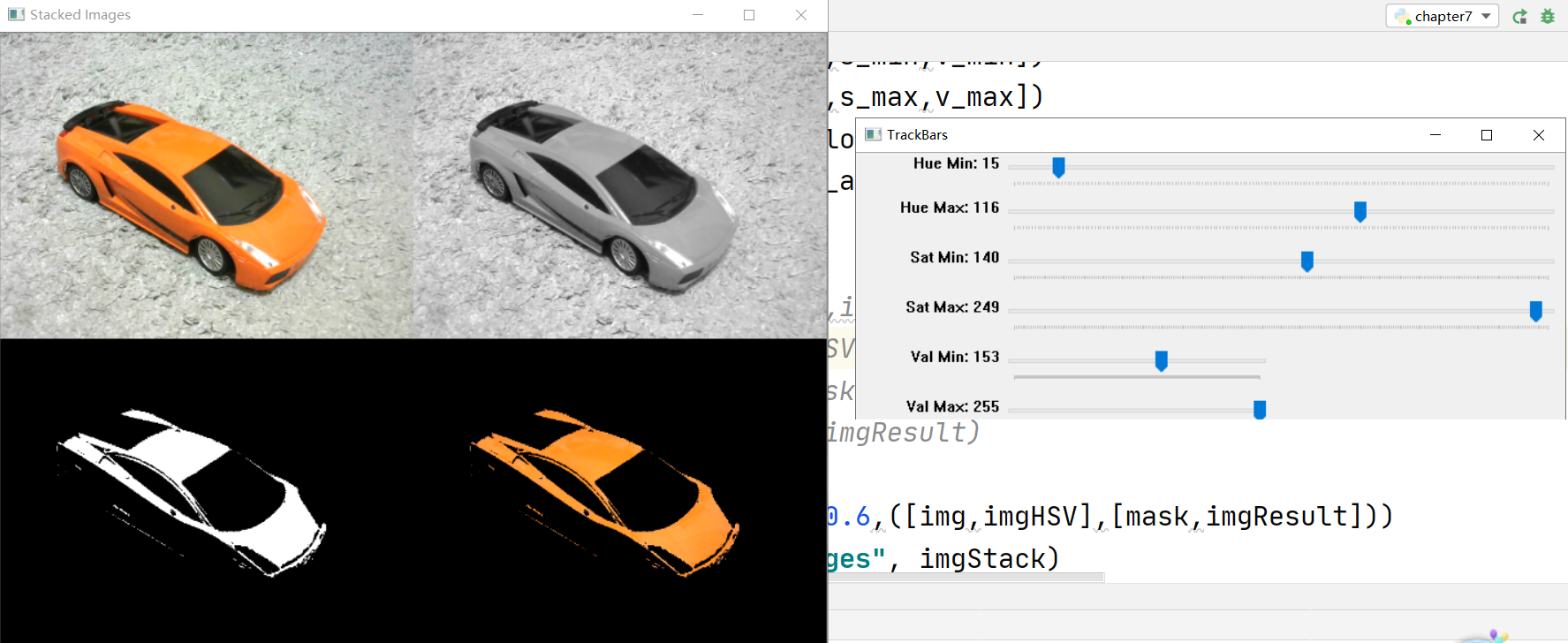The width and height of the screenshot is (1568, 643).
Task: Click the 'Sat Min: 140' label
Action: [954, 257]
